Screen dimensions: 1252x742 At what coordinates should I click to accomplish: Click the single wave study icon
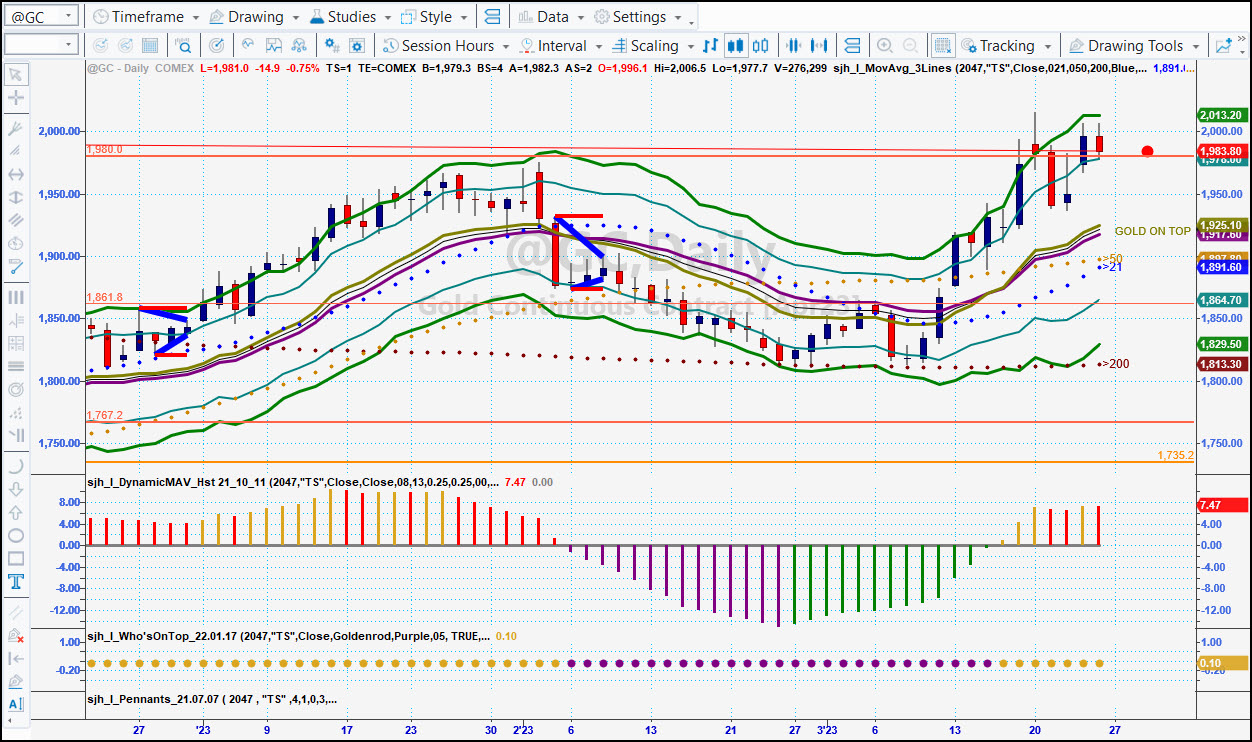247,46
